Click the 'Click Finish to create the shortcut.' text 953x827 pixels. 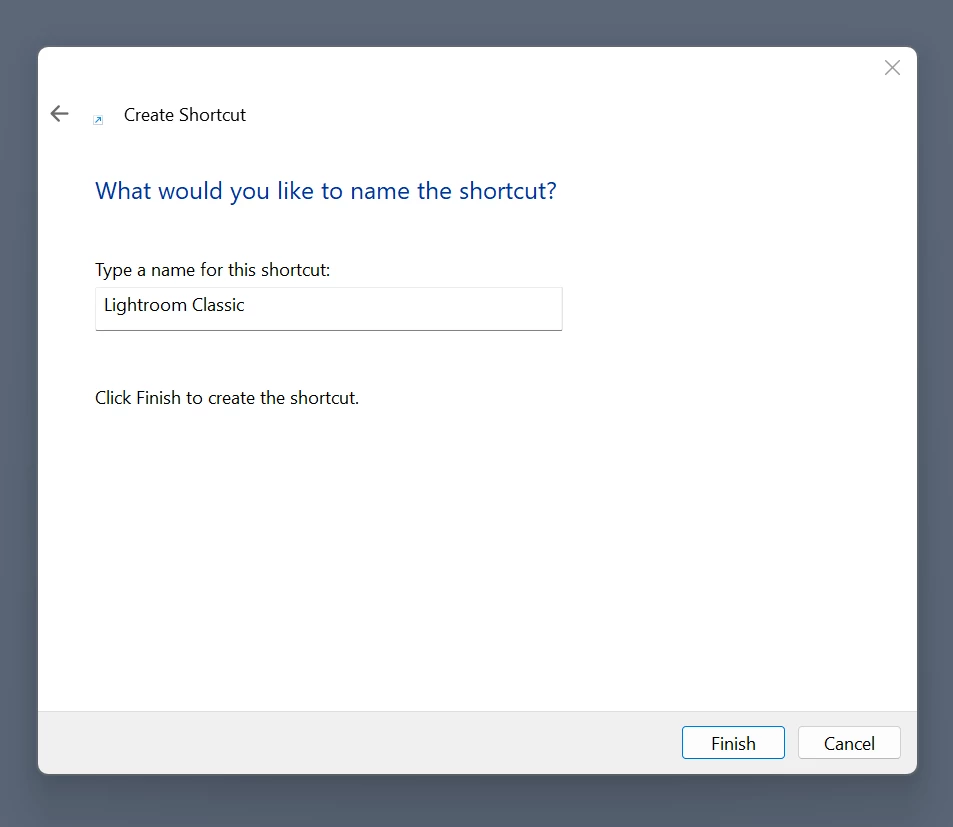pos(227,398)
